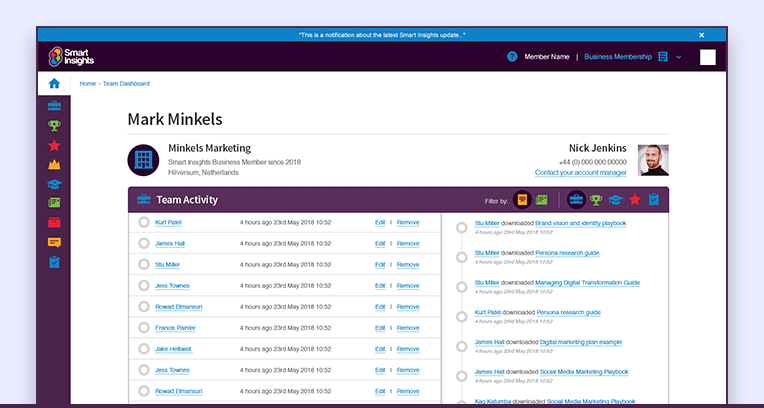Filter Team Activity by the briefcase icon
The image size is (764, 408).
[576, 199]
